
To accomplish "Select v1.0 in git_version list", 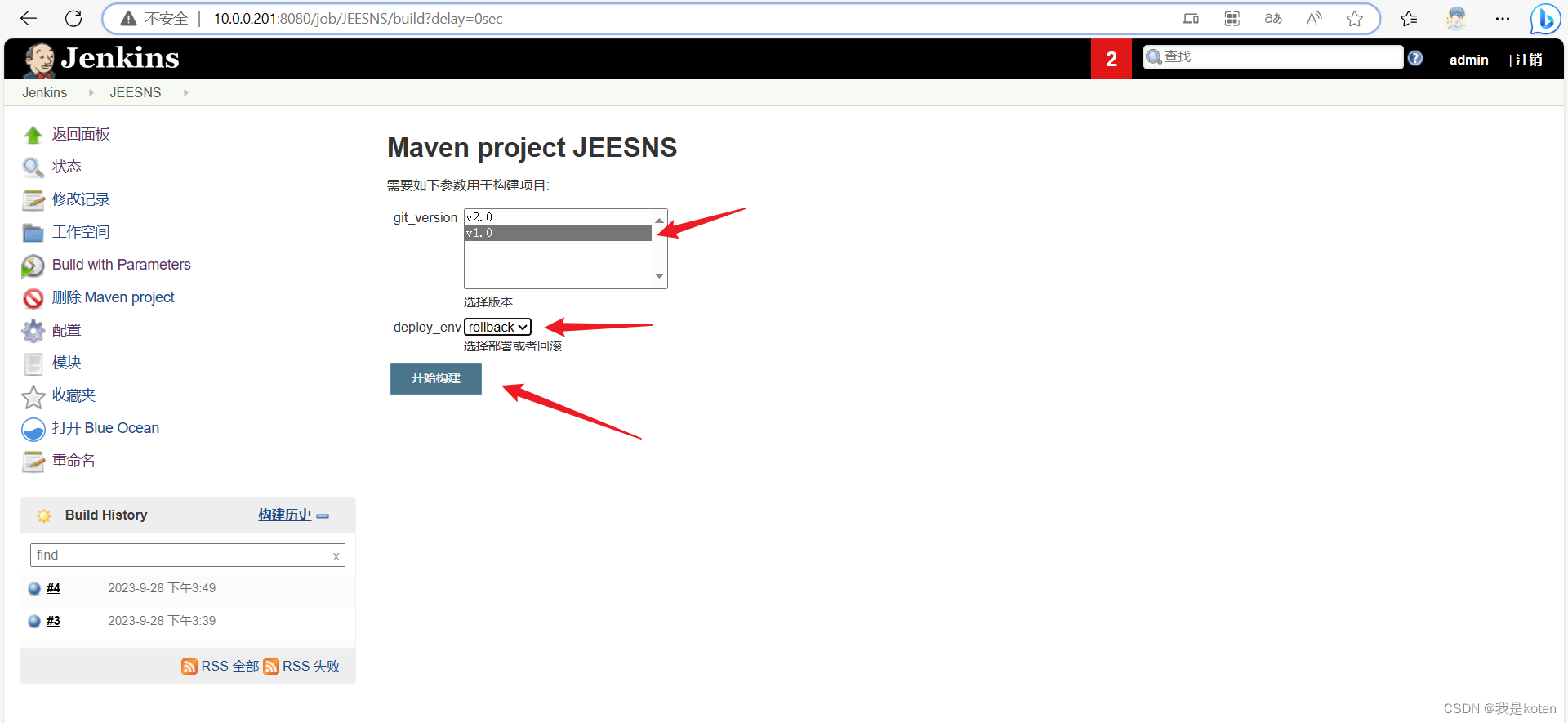I will tap(559, 233).
